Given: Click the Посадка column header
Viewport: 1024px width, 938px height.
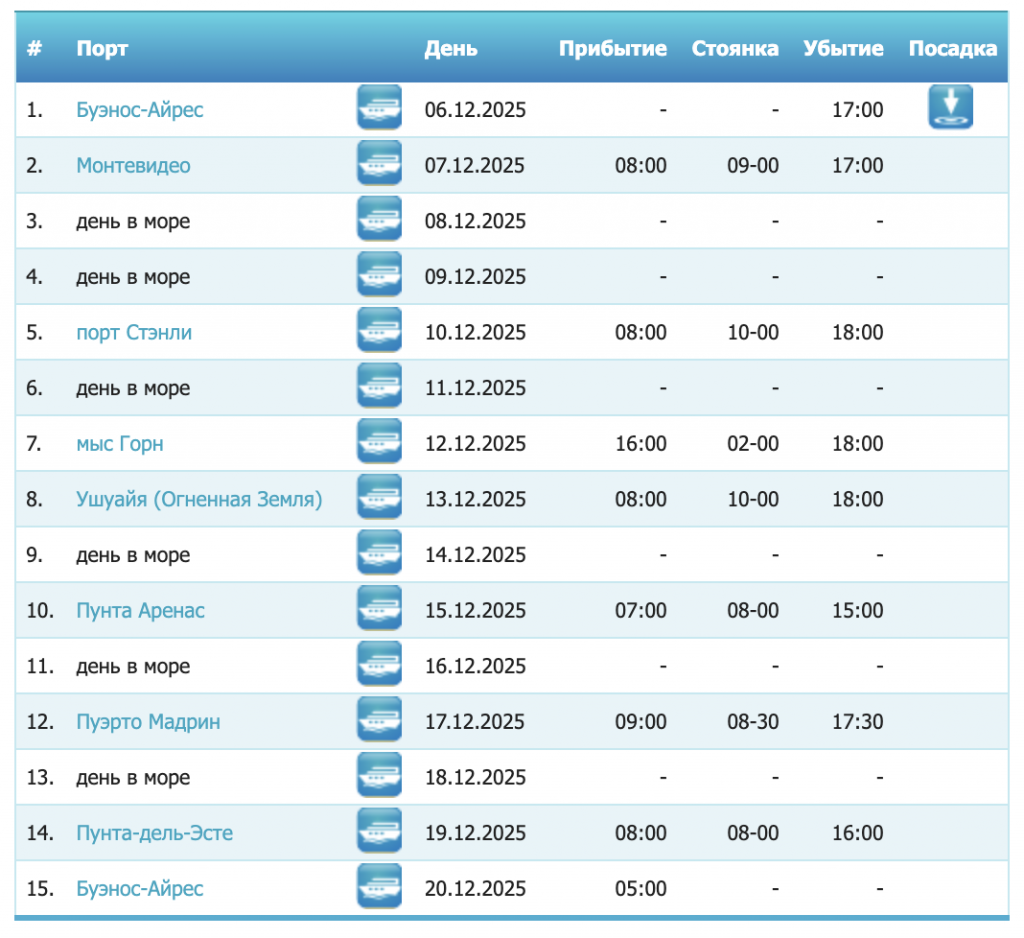Looking at the screenshot, I should click(952, 48).
